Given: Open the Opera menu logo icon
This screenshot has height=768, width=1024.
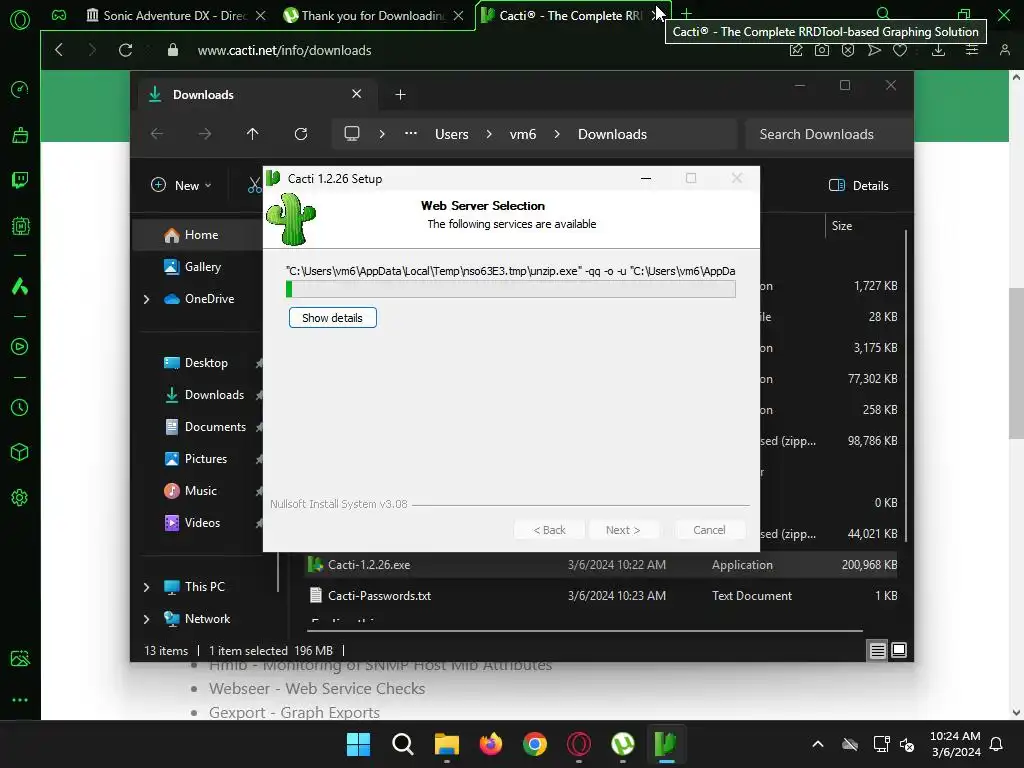Looking at the screenshot, I should pyautogui.click(x=20, y=20).
